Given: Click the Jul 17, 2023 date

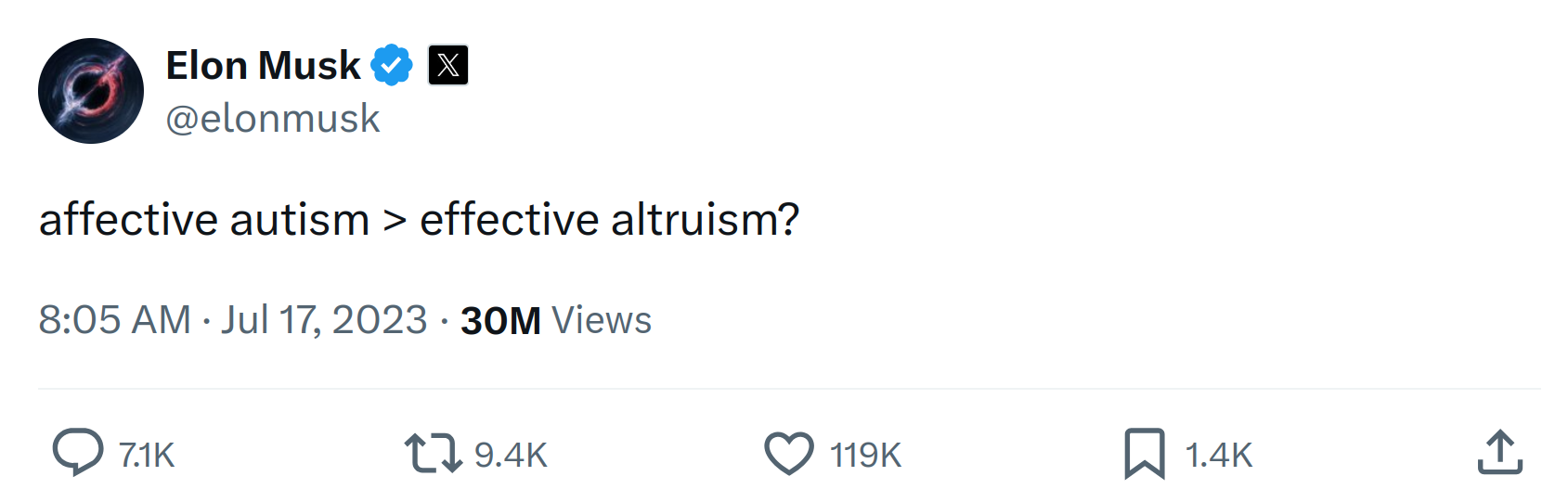Looking at the screenshot, I should pos(324,320).
